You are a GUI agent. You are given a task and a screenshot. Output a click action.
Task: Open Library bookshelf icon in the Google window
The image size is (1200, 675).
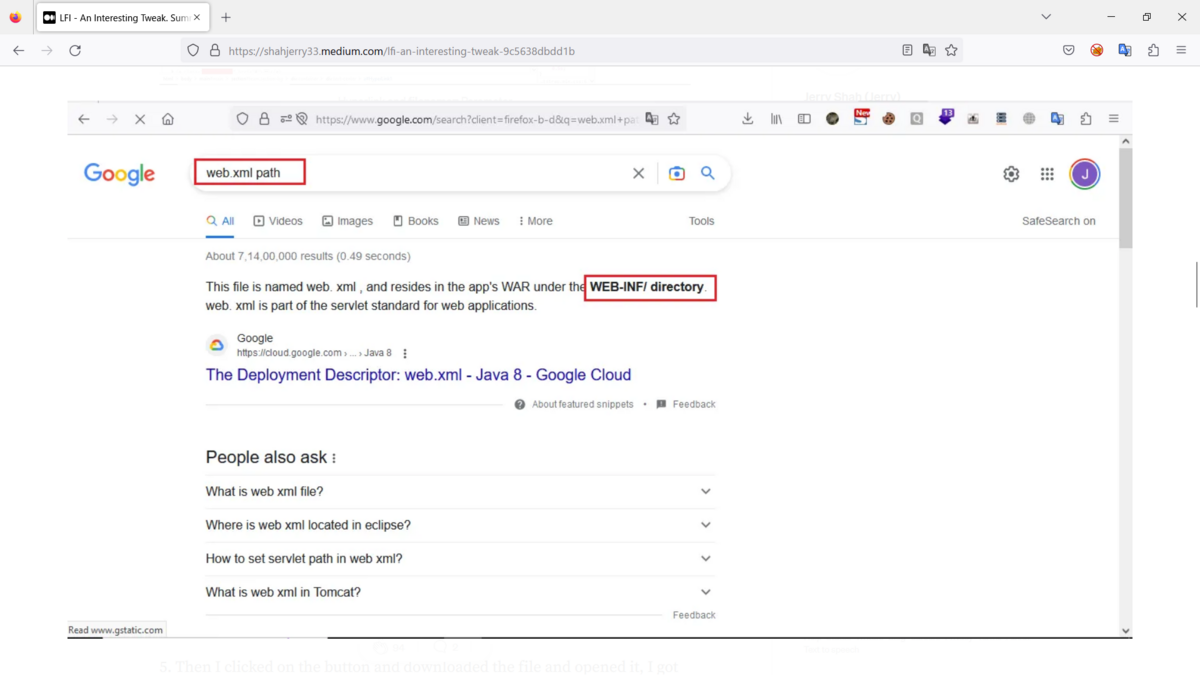pyautogui.click(x=776, y=119)
